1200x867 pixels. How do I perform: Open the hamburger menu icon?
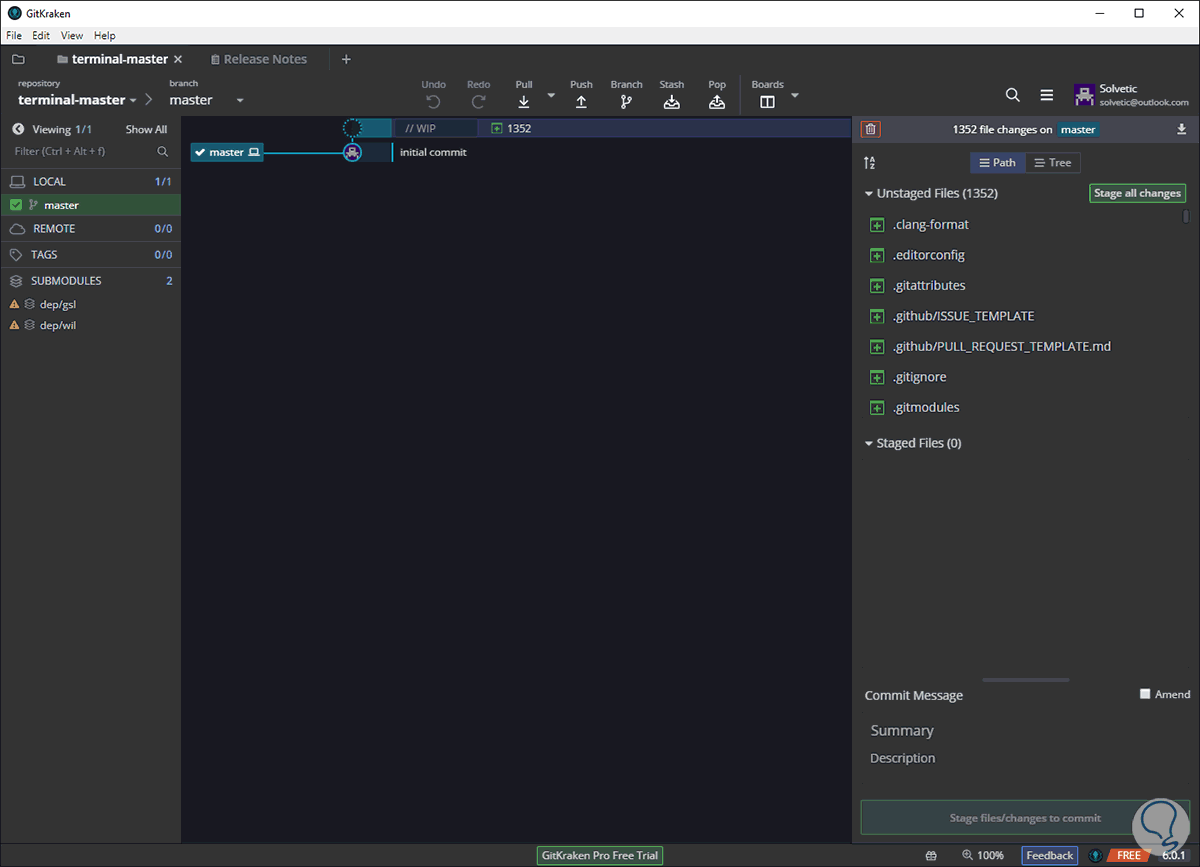tap(1046, 95)
